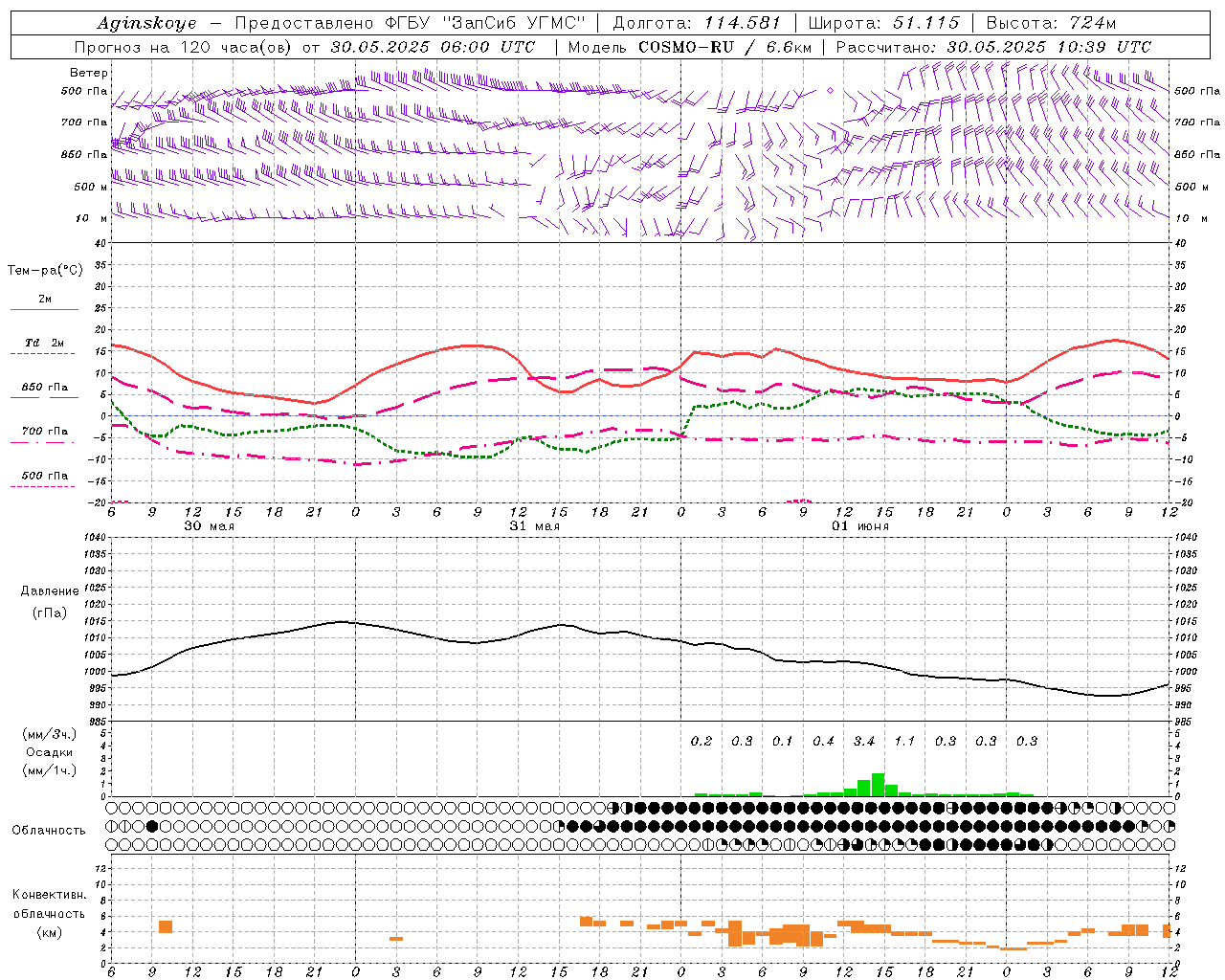This screenshot has width=1225, height=980.
Task: Click the 0.4 precipitation amount value
Action: [823, 741]
